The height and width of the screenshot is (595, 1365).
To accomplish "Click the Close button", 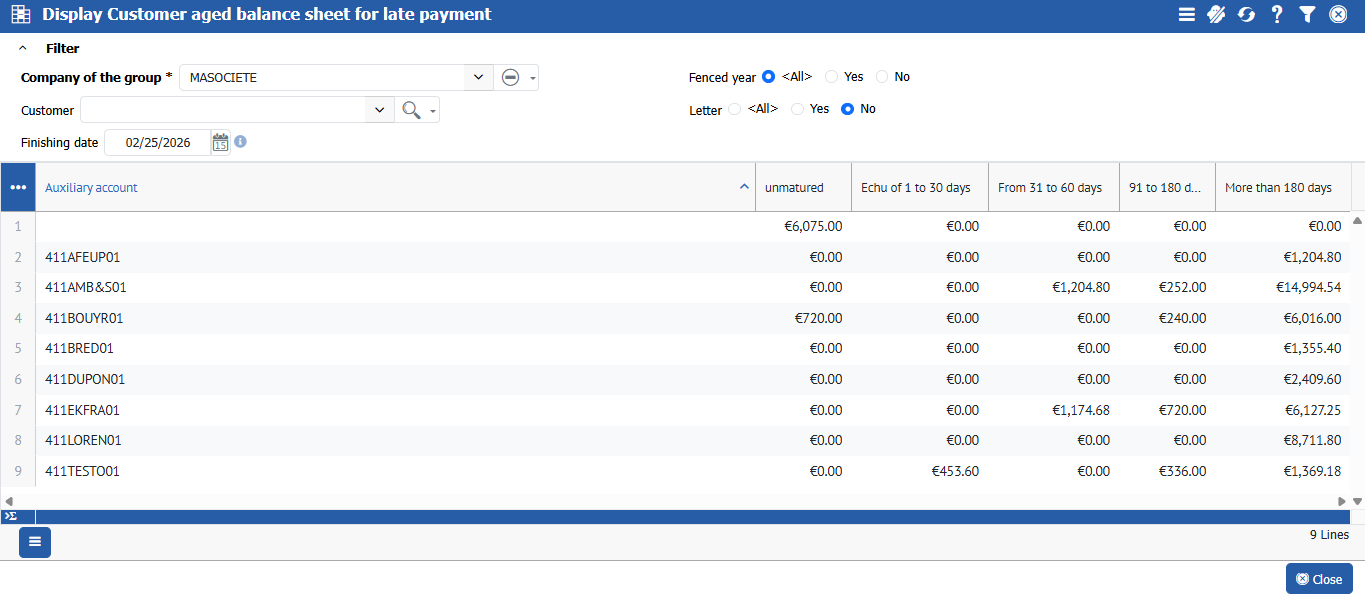I will (x=1318, y=579).
